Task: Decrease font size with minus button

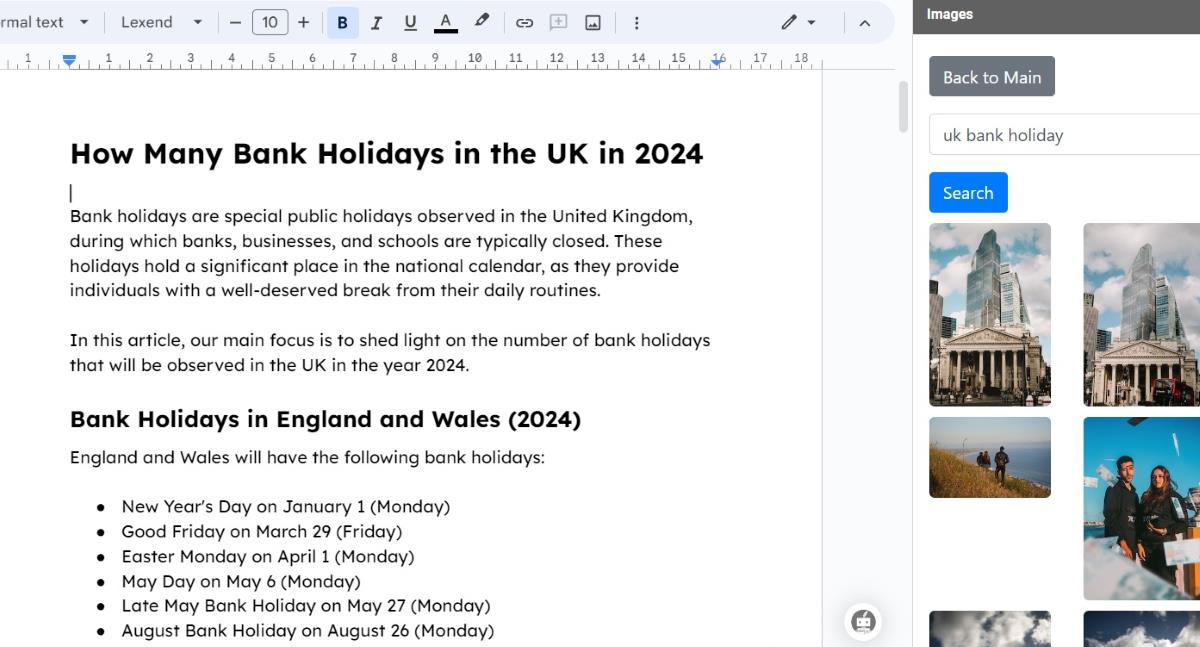Action: coord(235,22)
